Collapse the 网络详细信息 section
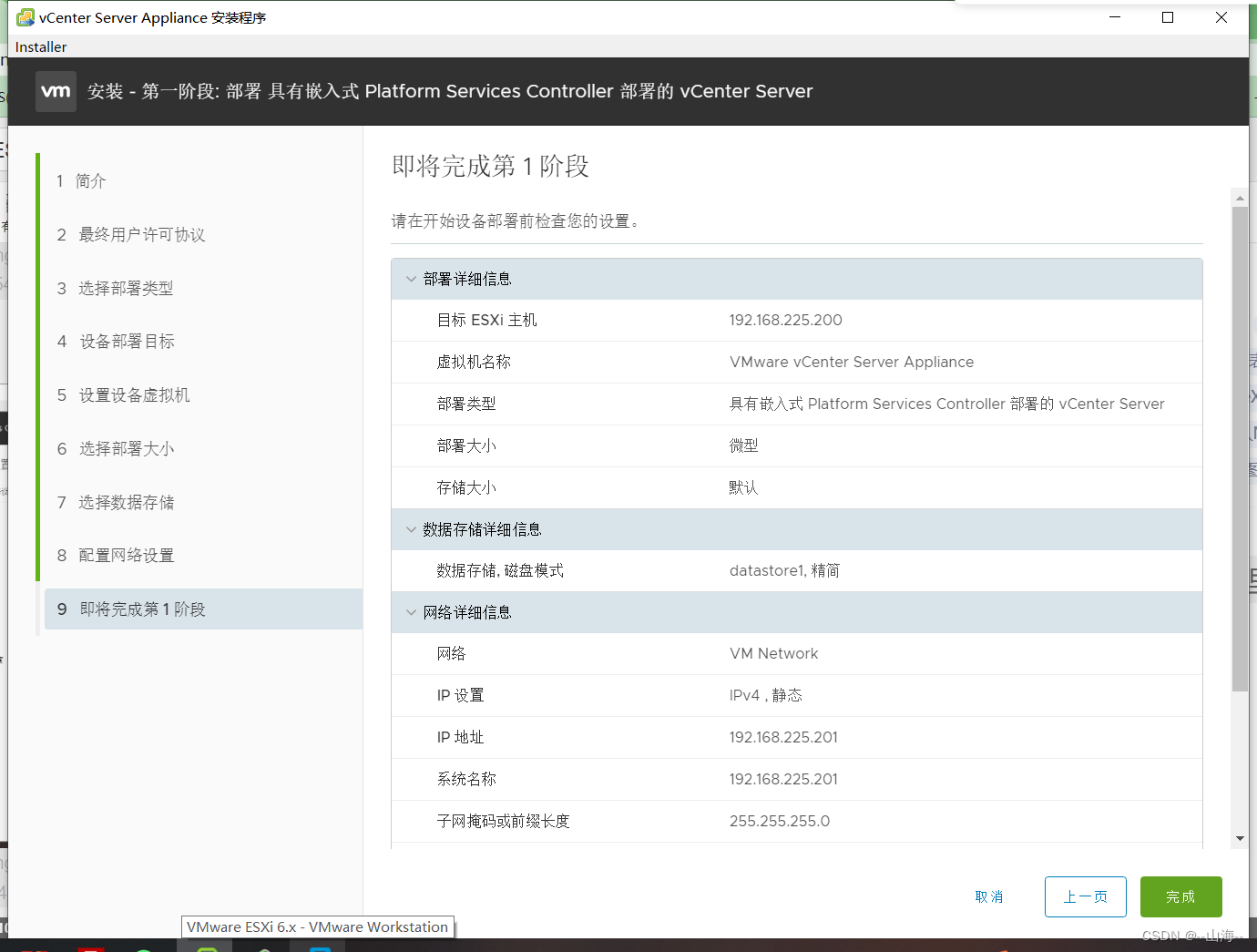 [411, 612]
